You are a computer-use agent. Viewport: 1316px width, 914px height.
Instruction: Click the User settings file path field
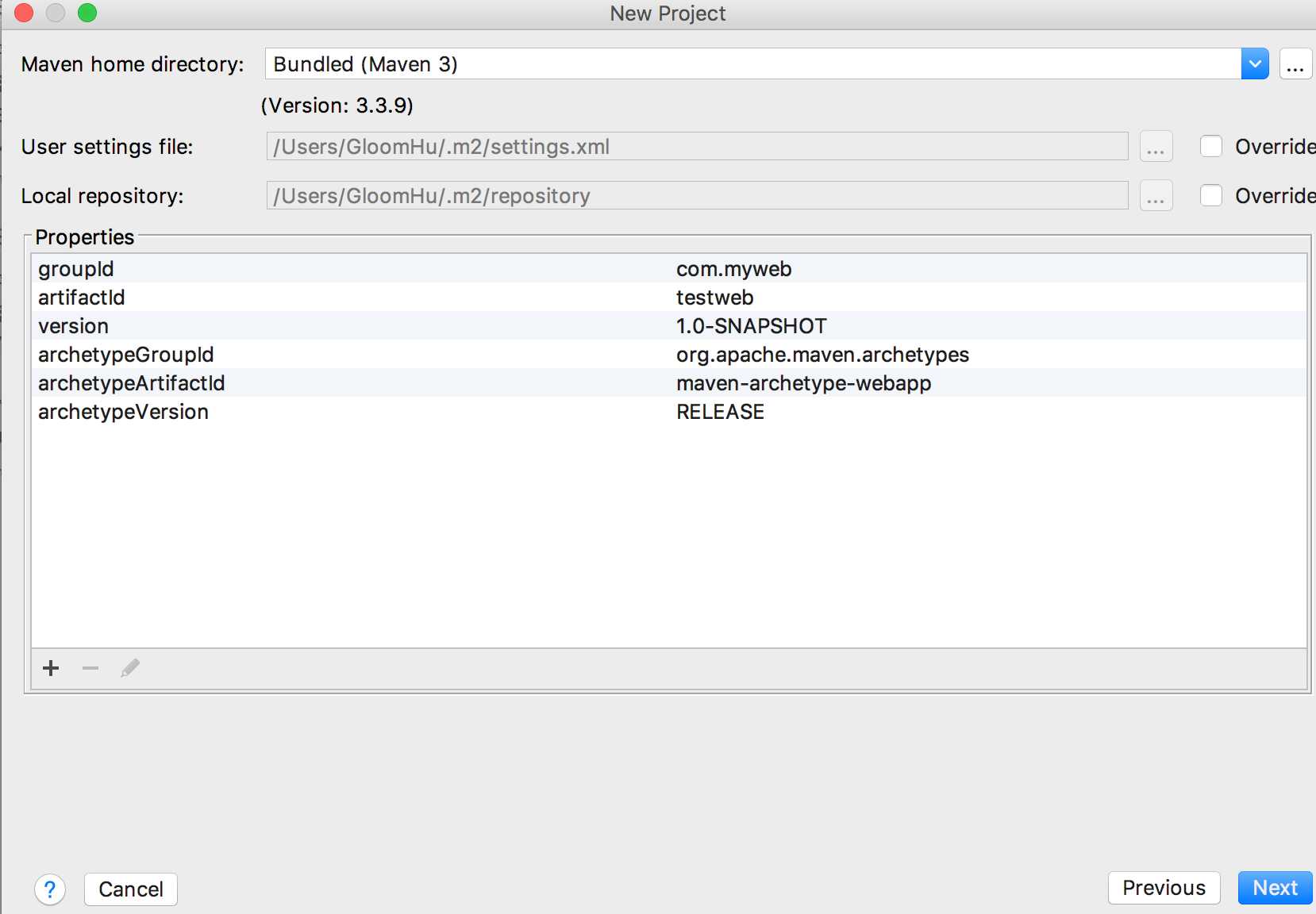tap(697, 147)
